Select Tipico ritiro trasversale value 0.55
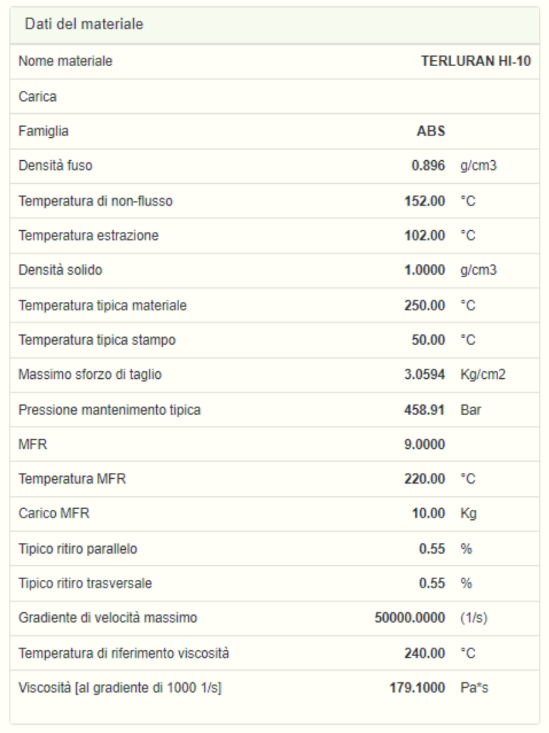The height and width of the screenshot is (733, 549). pos(432,583)
